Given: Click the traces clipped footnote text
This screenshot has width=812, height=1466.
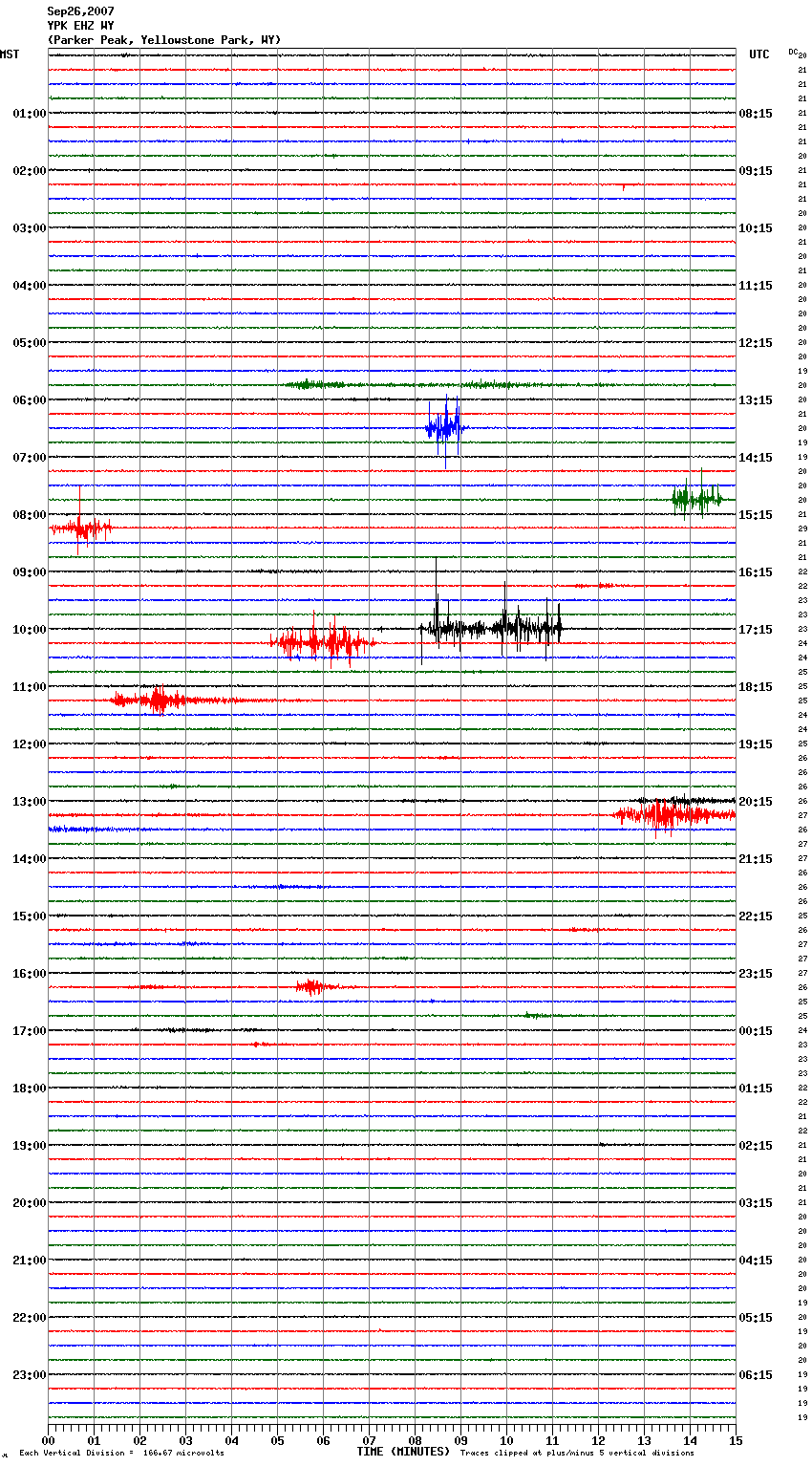Looking at the screenshot, I should click(577, 1453).
